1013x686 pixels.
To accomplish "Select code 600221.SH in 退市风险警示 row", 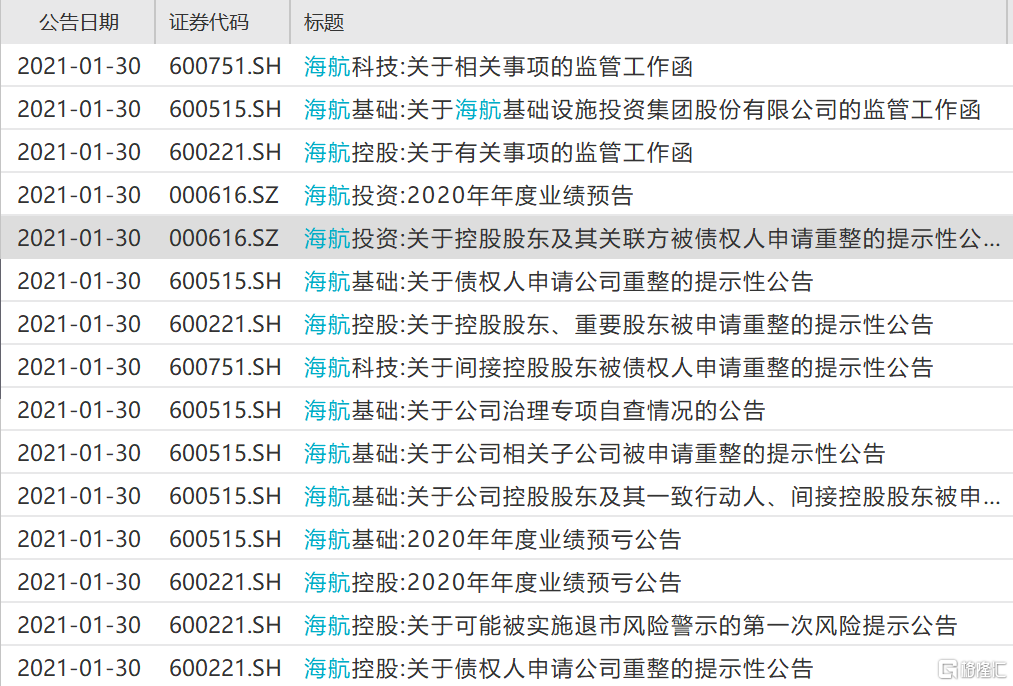I will click(x=225, y=625).
